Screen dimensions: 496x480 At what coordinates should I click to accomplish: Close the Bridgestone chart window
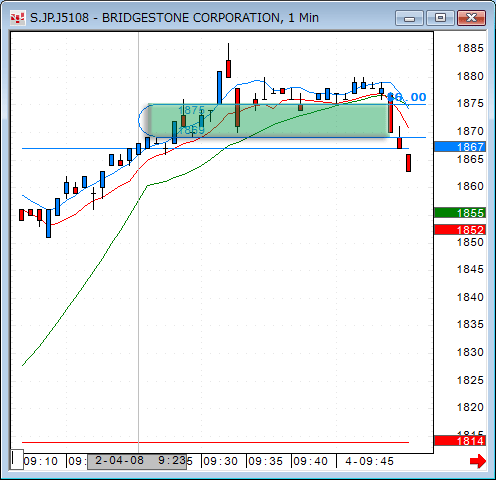(x=471, y=18)
